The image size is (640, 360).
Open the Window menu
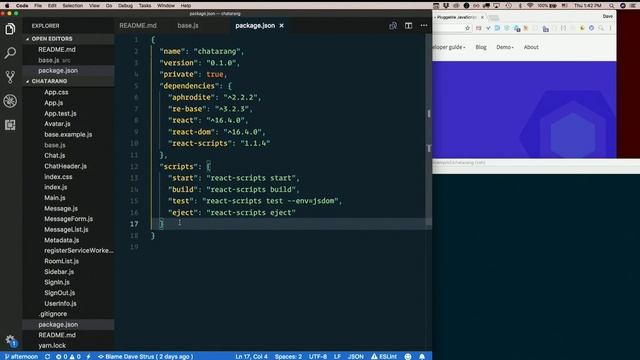point(166,6)
